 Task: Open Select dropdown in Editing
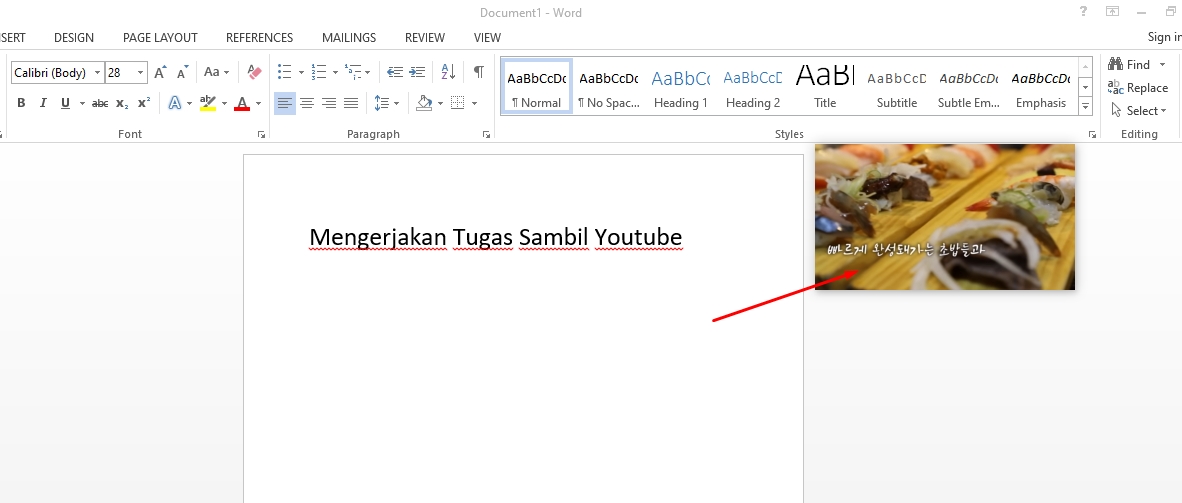pos(1138,111)
